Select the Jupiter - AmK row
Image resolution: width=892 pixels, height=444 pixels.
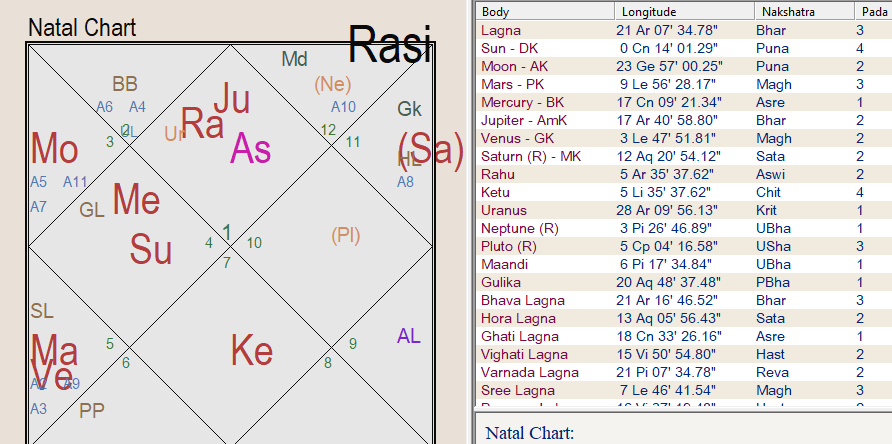tap(684, 120)
